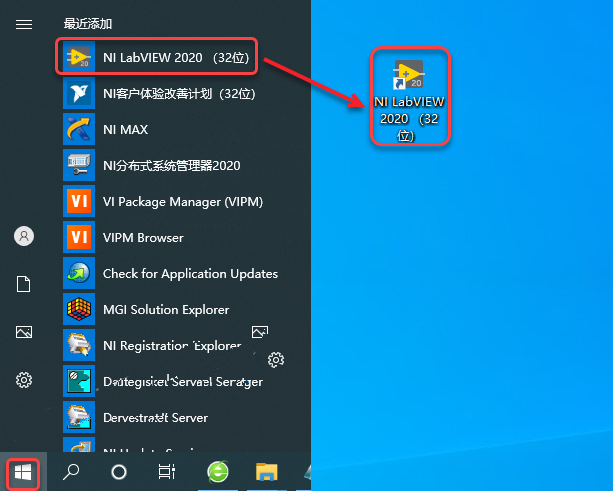Click the NI分布式系统管理器2020 icon
Image resolution: width=613 pixels, height=491 pixels.
pyautogui.click(x=79, y=165)
